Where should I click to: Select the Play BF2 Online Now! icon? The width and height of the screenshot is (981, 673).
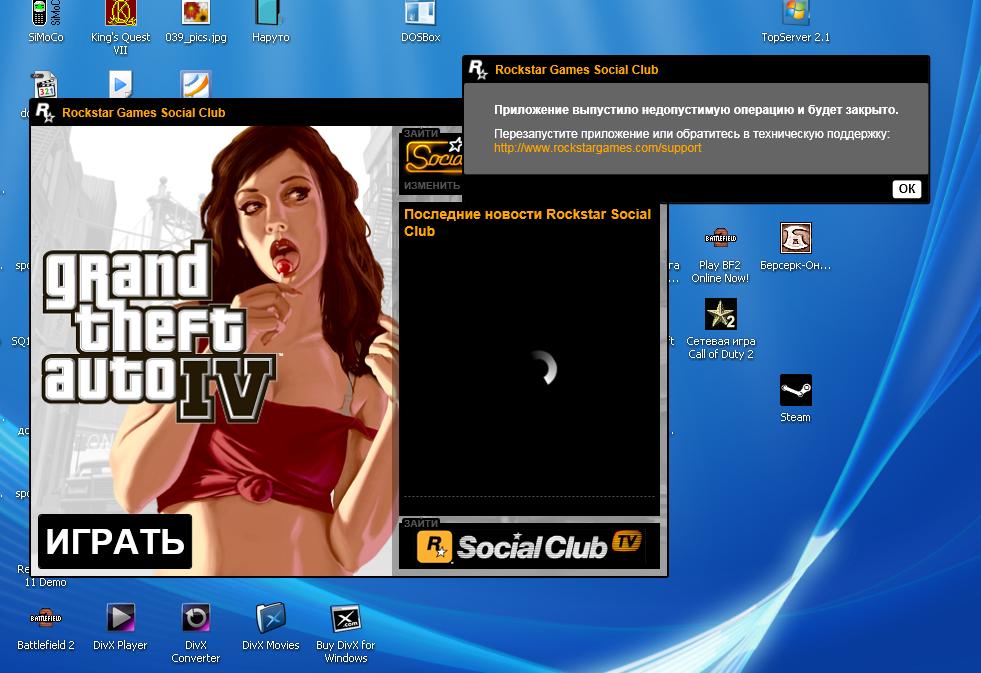point(720,255)
